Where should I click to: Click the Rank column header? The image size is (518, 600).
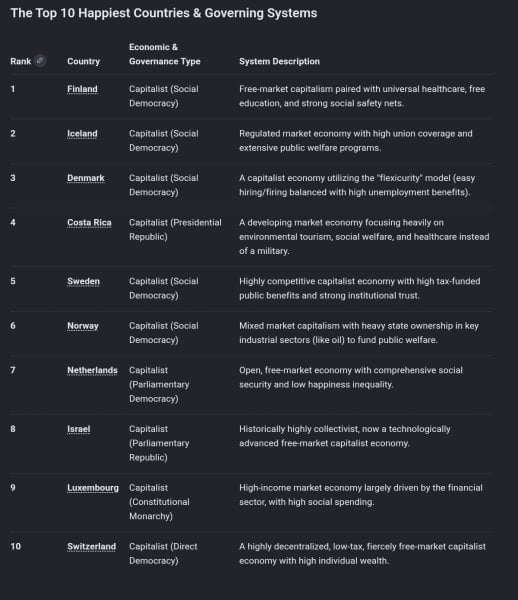point(21,61)
